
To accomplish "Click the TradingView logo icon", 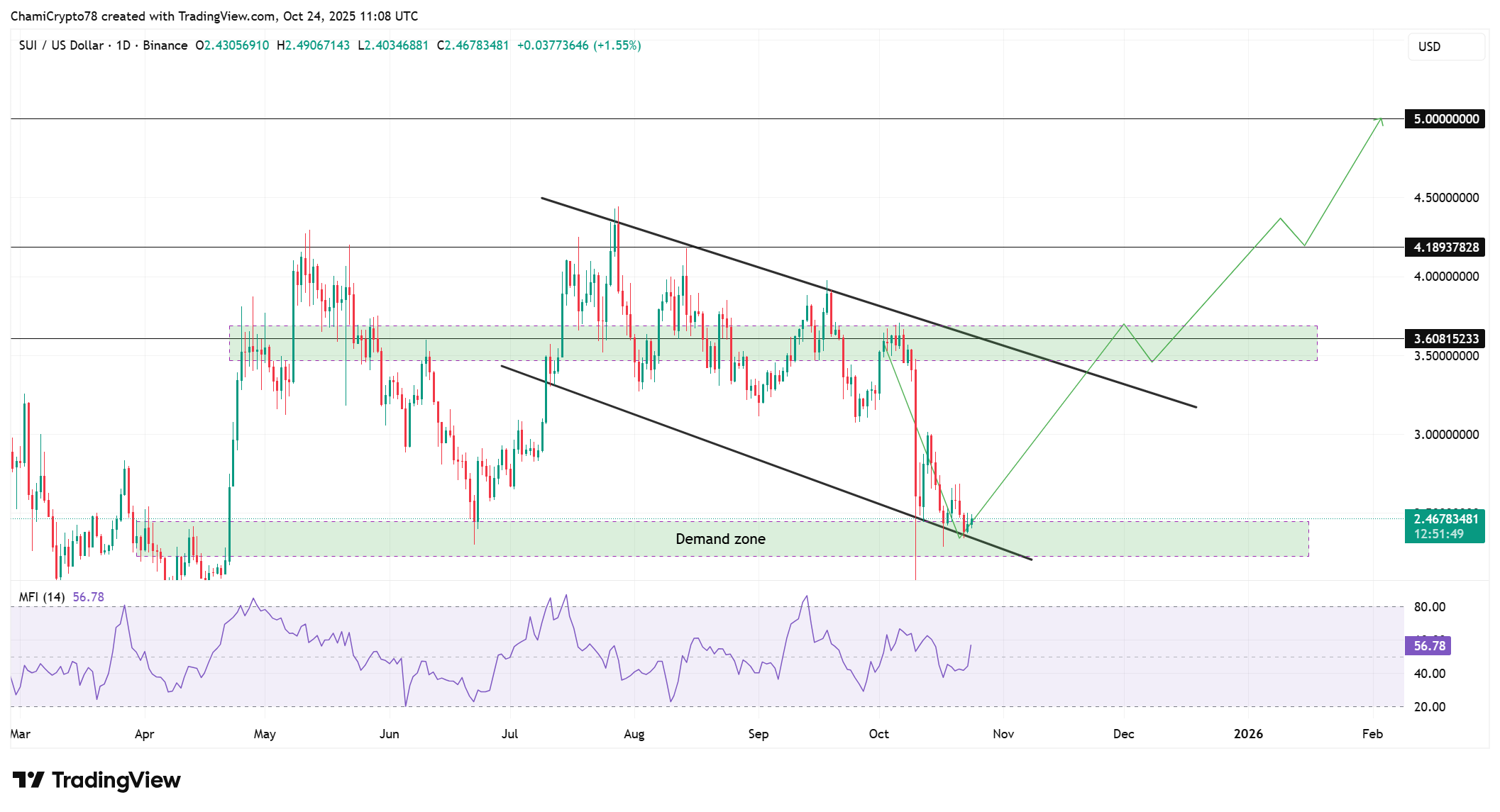I will coord(28,780).
